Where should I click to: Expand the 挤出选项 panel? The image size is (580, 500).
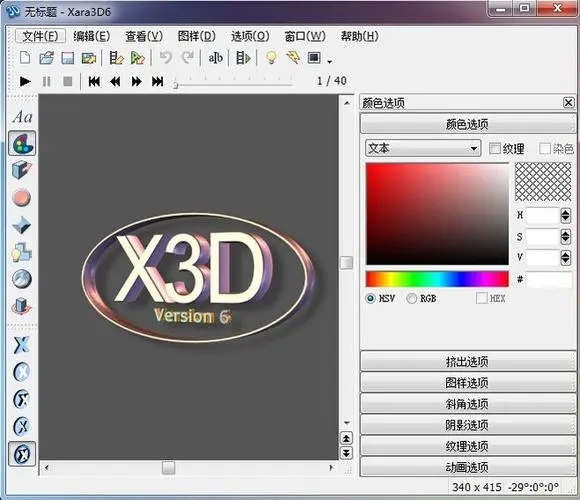pos(468,361)
